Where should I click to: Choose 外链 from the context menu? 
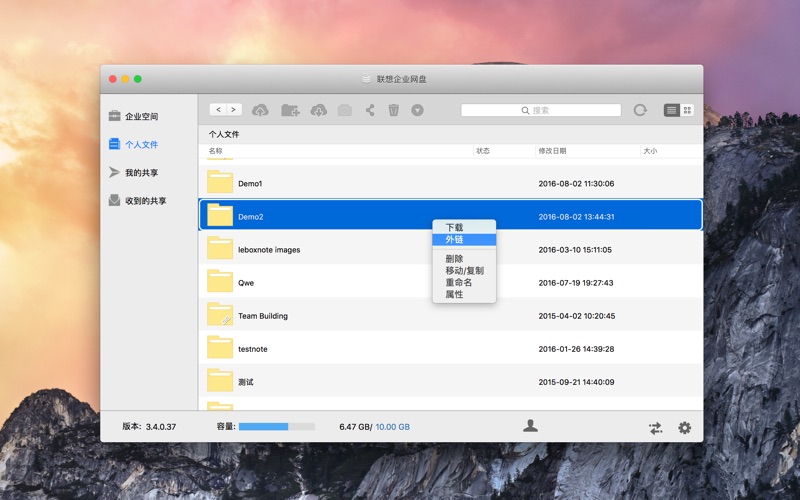click(464, 239)
